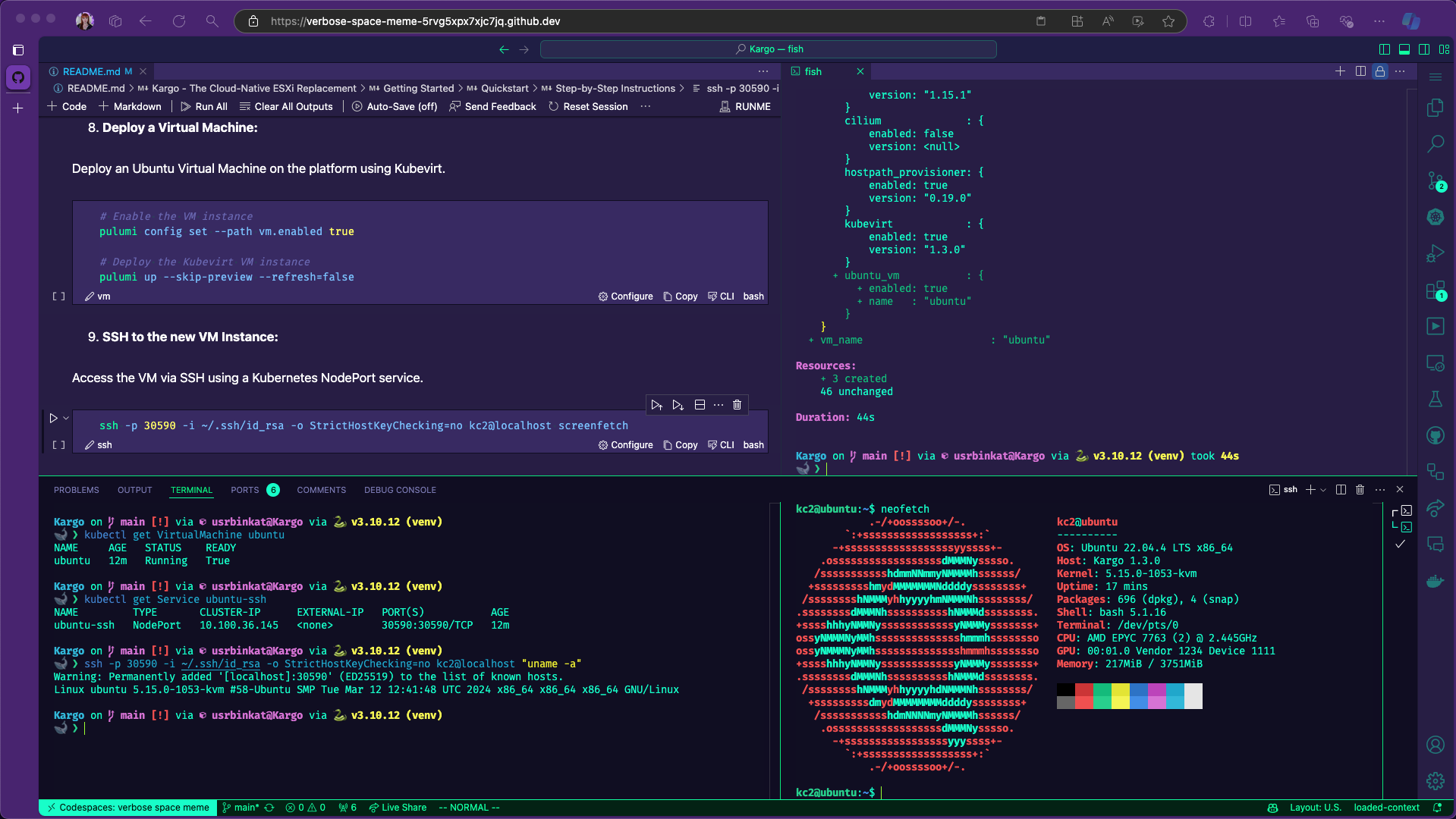Open README editor group more actions
This screenshot has width=1456, height=819.
click(x=763, y=71)
